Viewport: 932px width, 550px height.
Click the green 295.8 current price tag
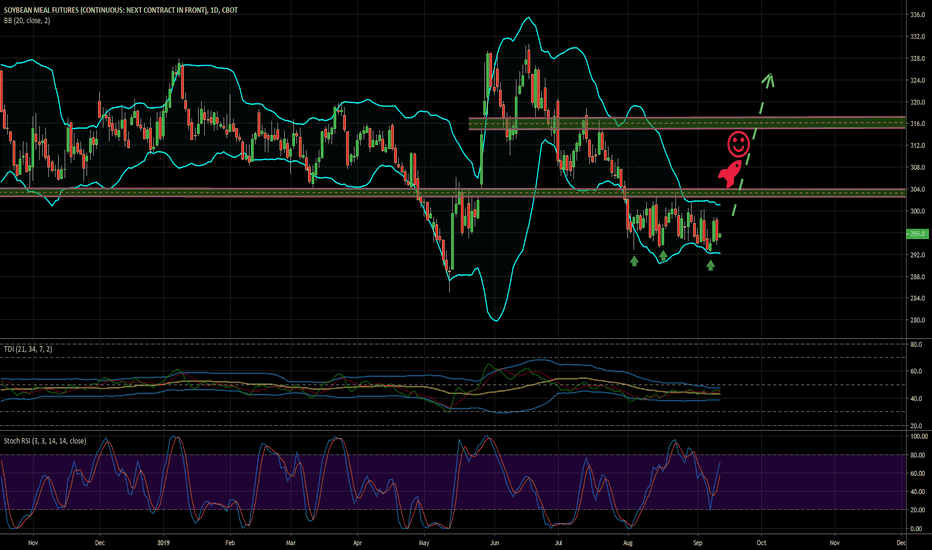click(917, 234)
